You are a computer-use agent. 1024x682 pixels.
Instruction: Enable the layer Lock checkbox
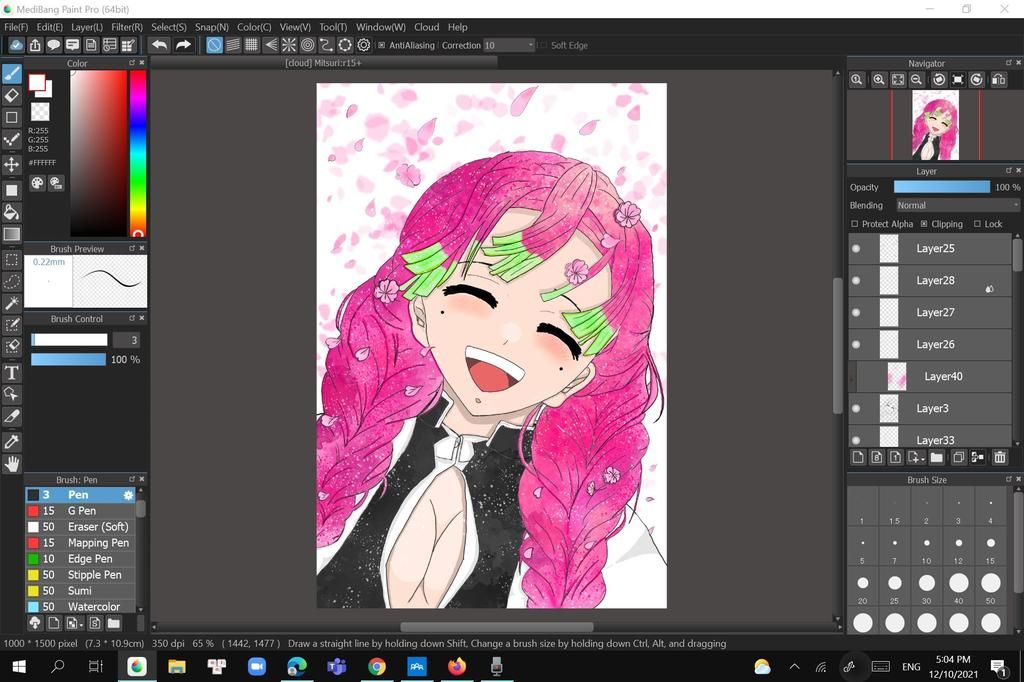(977, 223)
